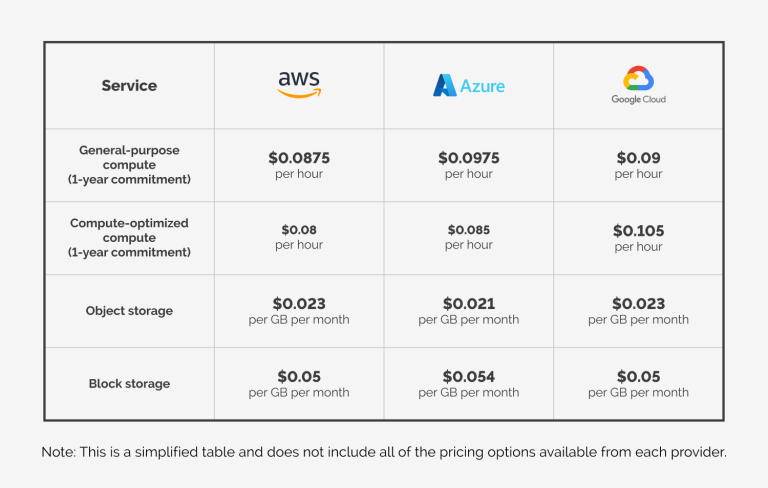Click AWS general-purpose price $0.0875
Image resolution: width=768 pixels, height=488 pixels.
point(299,158)
